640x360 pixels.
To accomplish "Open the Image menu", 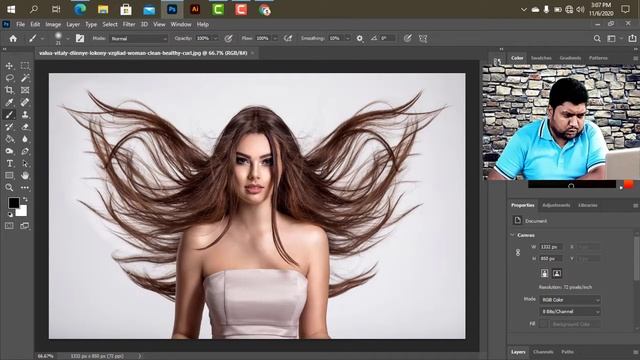I will coord(53,24).
